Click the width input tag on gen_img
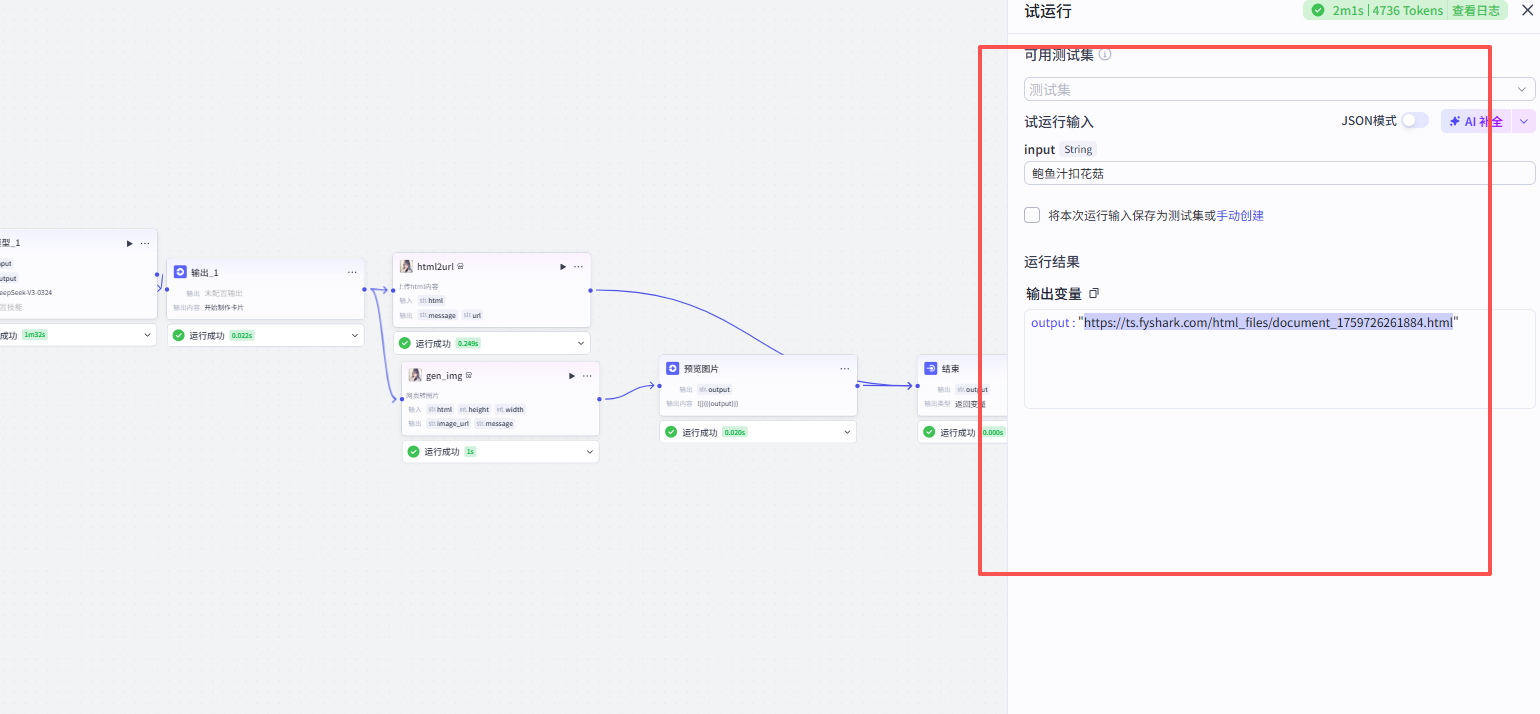This screenshot has height=714, width=1540. tap(510, 410)
